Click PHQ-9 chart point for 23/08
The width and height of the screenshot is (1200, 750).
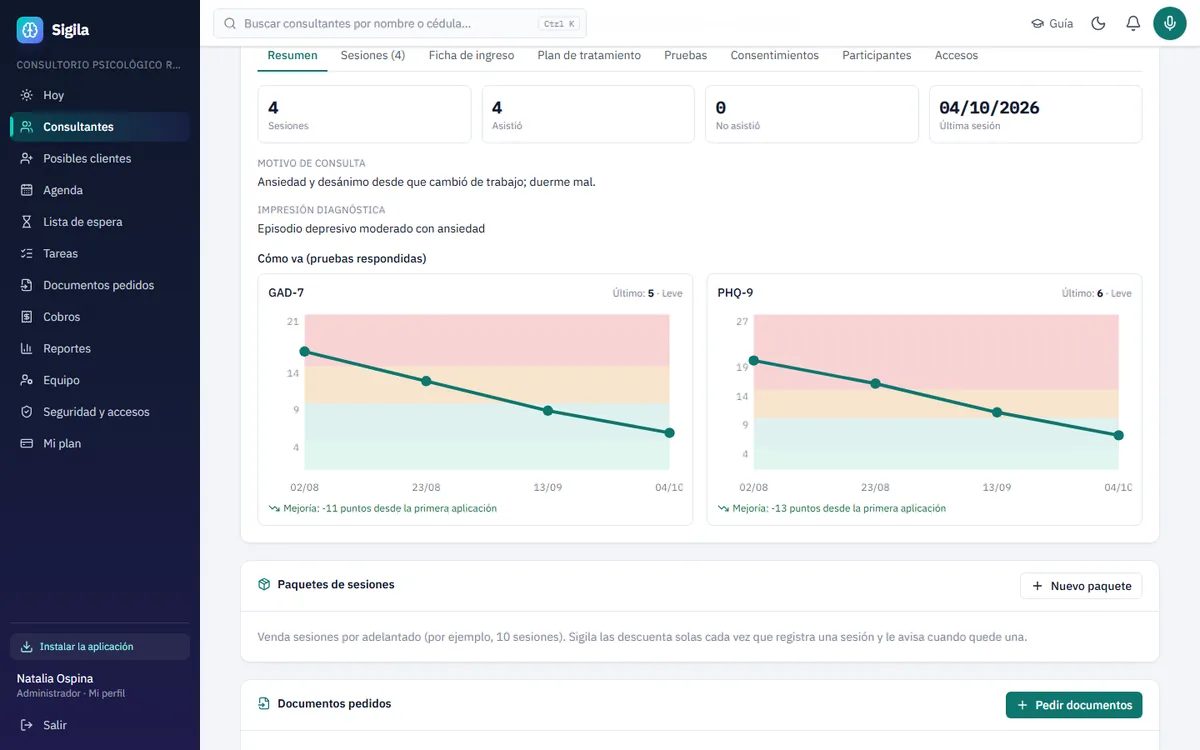[875, 384]
